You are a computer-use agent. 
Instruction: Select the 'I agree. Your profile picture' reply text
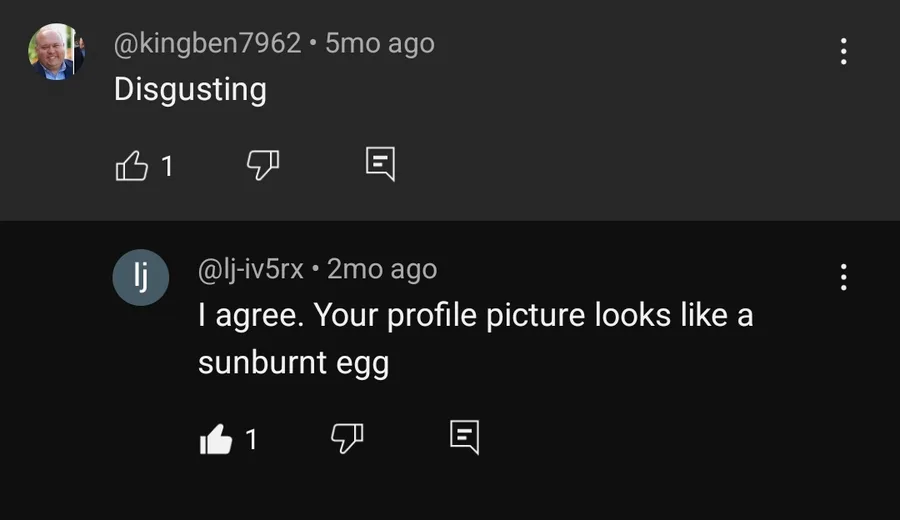coord(338,316)
